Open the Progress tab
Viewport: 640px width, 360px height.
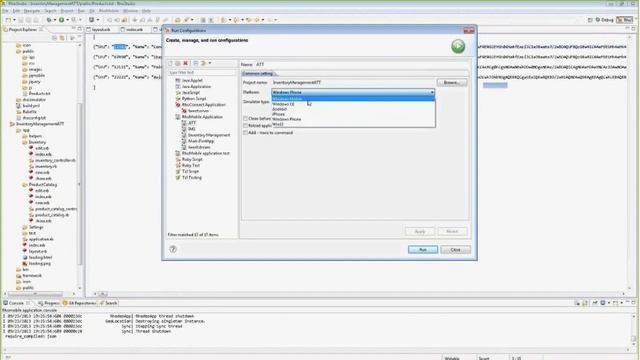tap(49, 303)
